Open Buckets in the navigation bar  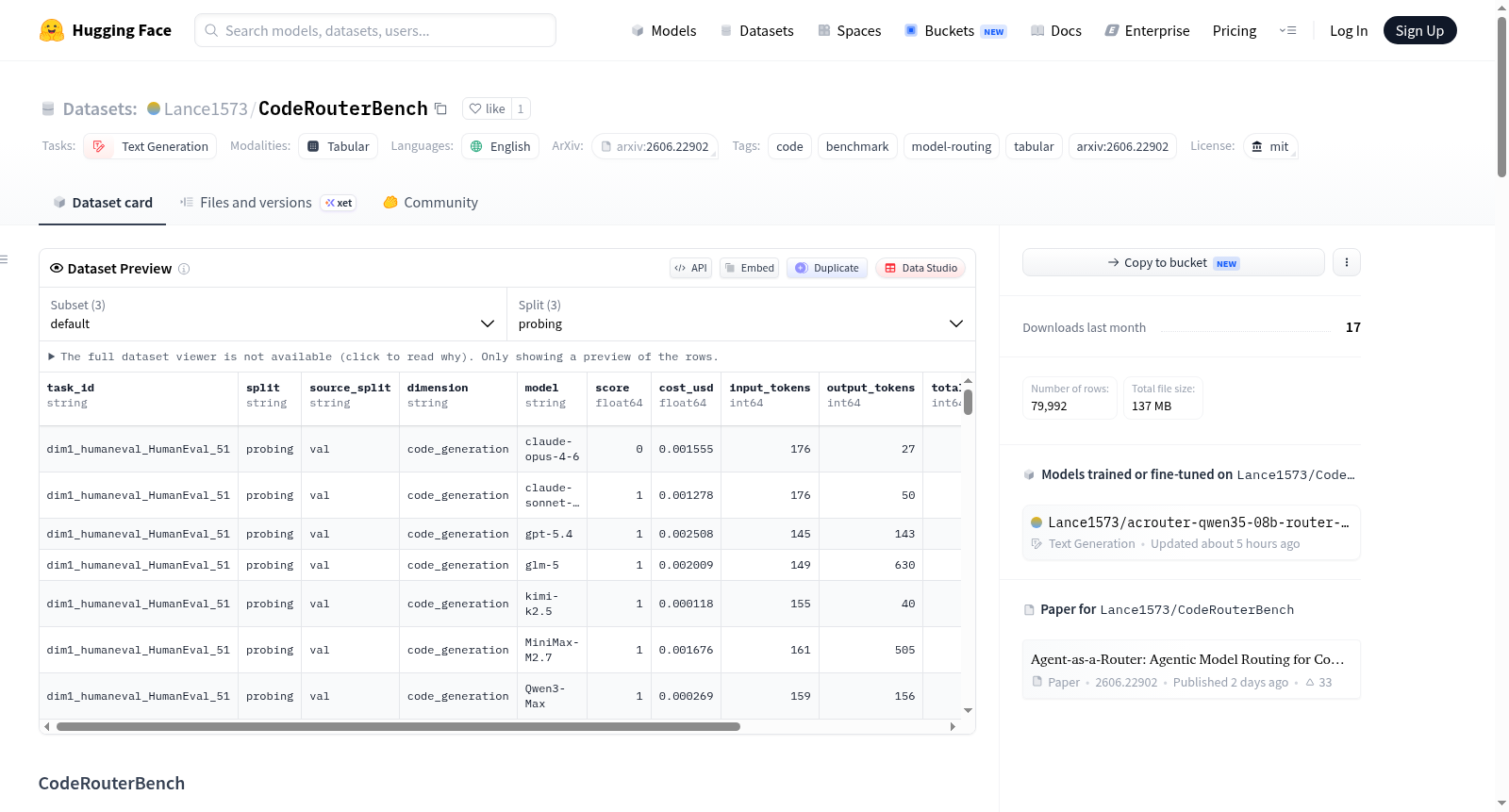955,30
